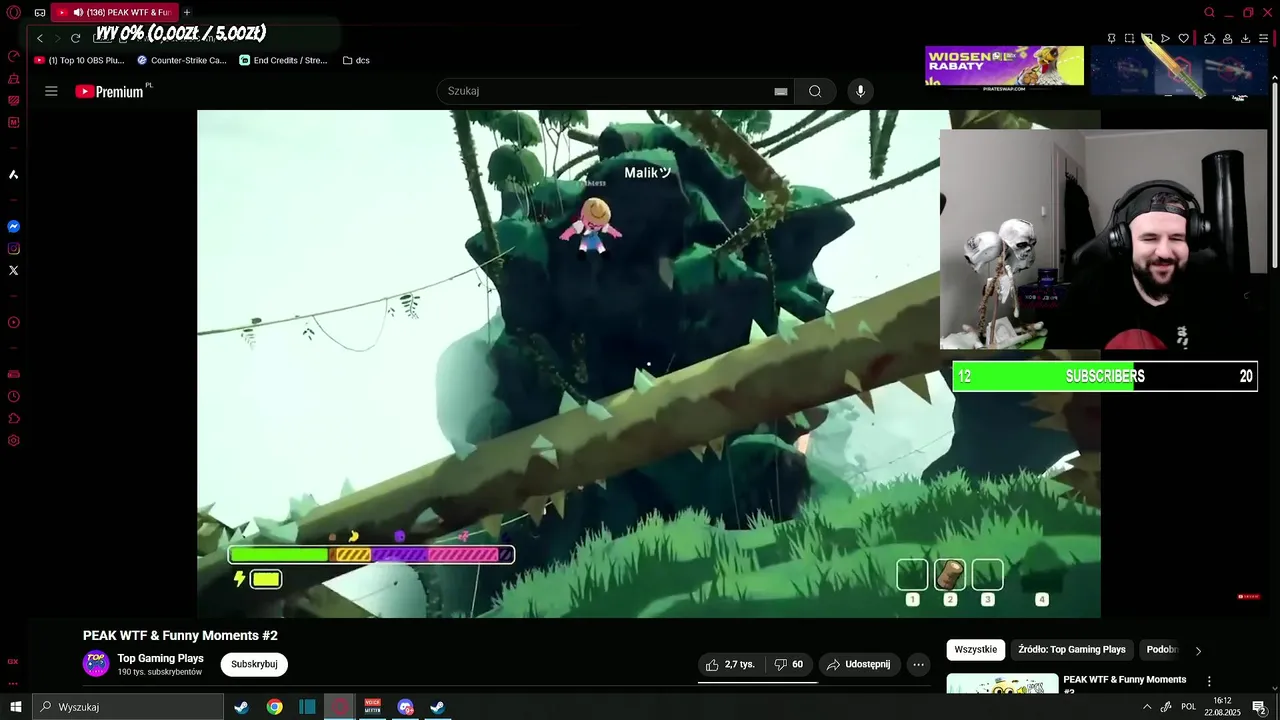Click the YouTube search magnifier button
This screenshot has width=1280, height=720.
pos(815,91)
